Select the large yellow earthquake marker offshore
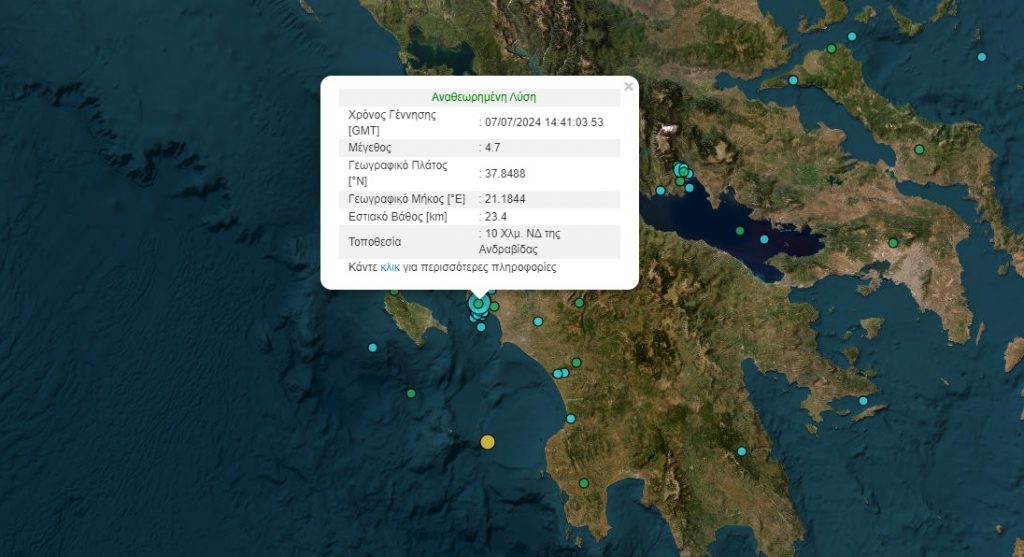 tap(487, 442)
